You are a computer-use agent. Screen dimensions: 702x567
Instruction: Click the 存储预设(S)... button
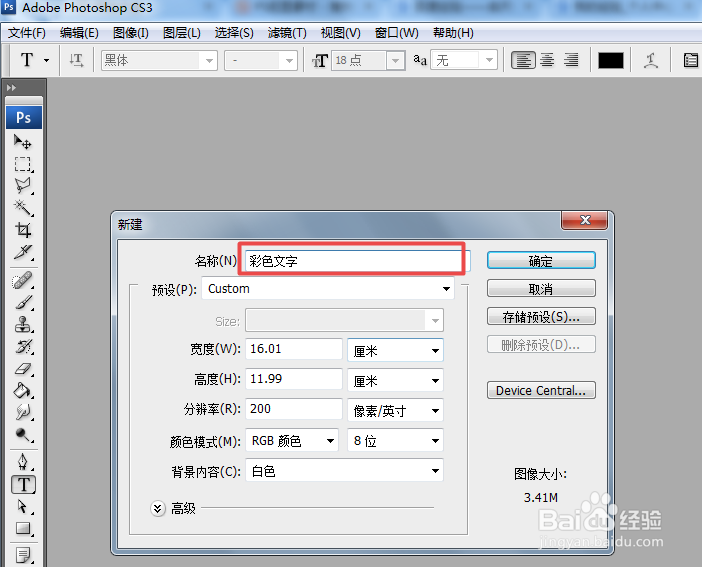(541, 317)
